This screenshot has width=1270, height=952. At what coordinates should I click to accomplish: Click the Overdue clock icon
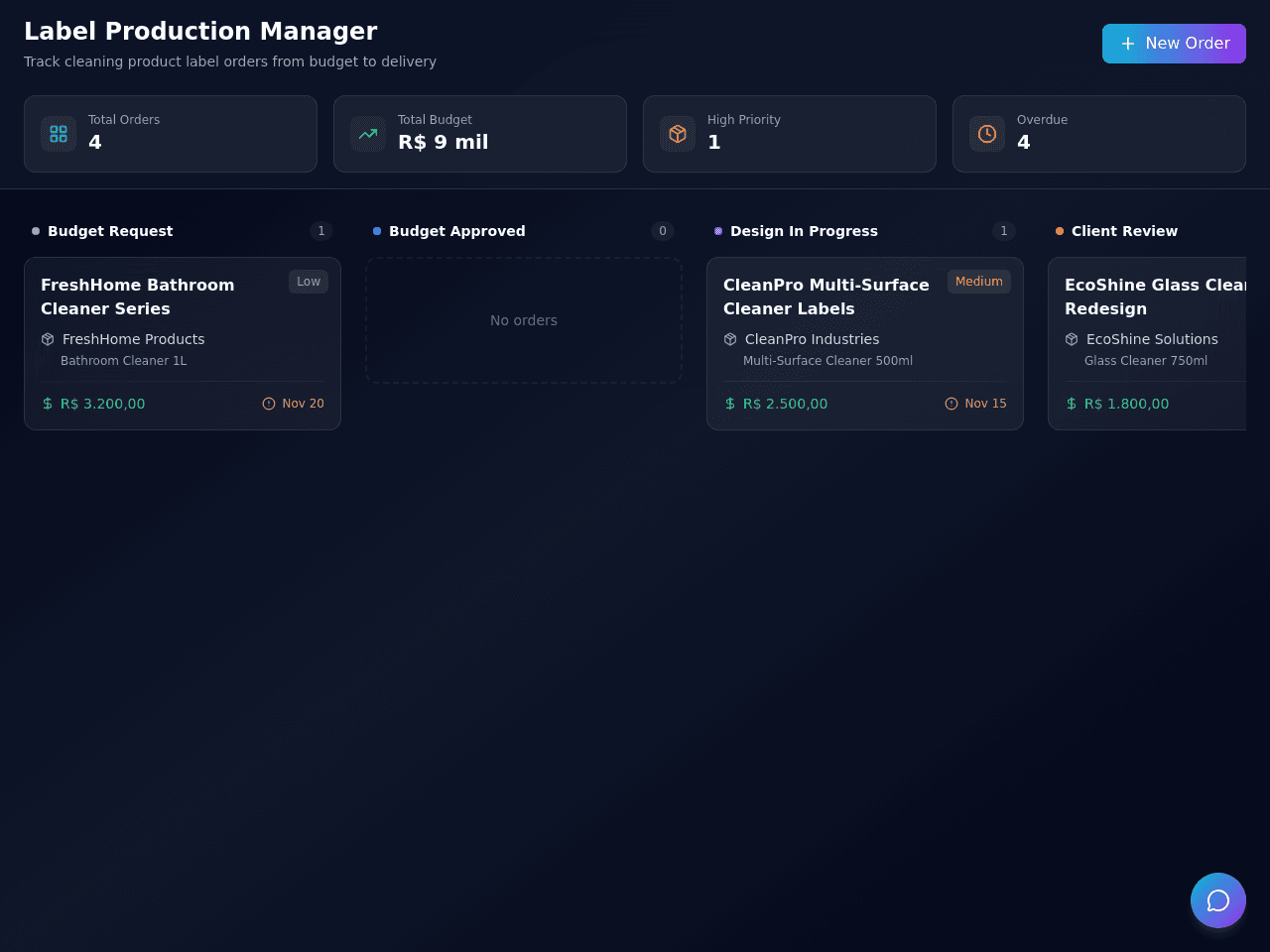(987, 134)
